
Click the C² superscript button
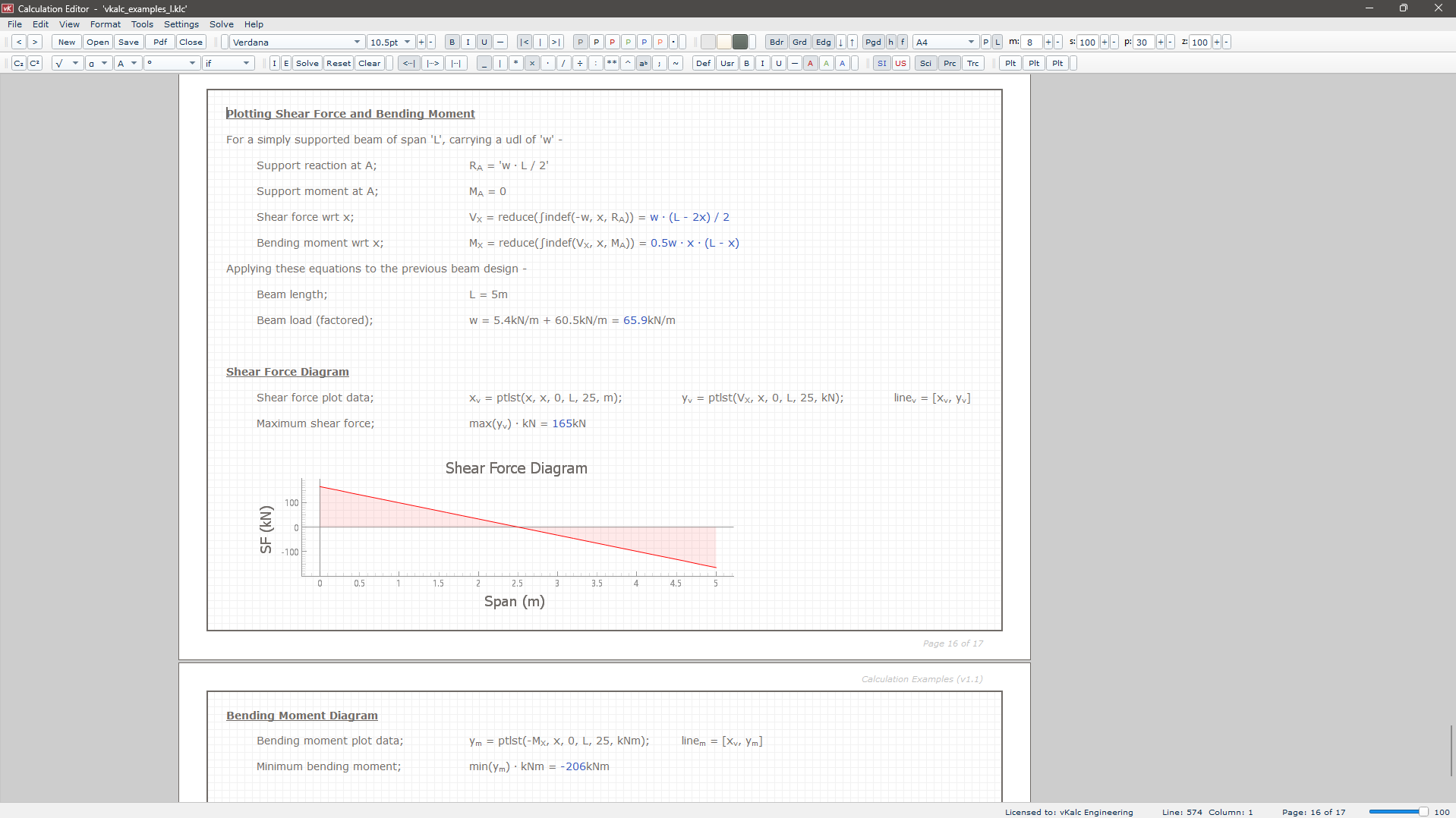tap(35, 64)
